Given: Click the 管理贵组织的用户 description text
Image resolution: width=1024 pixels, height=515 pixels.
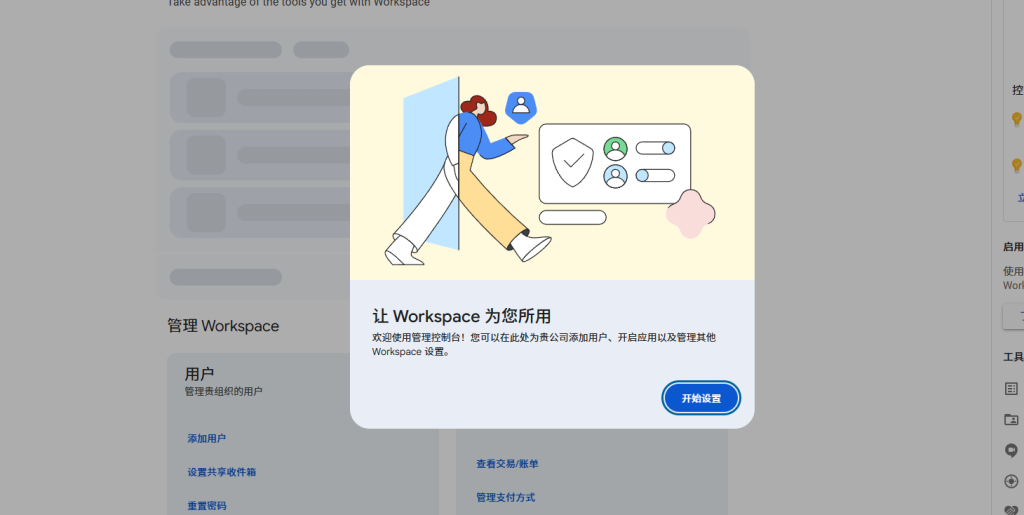Looking at the screenshot, I should (223, 392).
